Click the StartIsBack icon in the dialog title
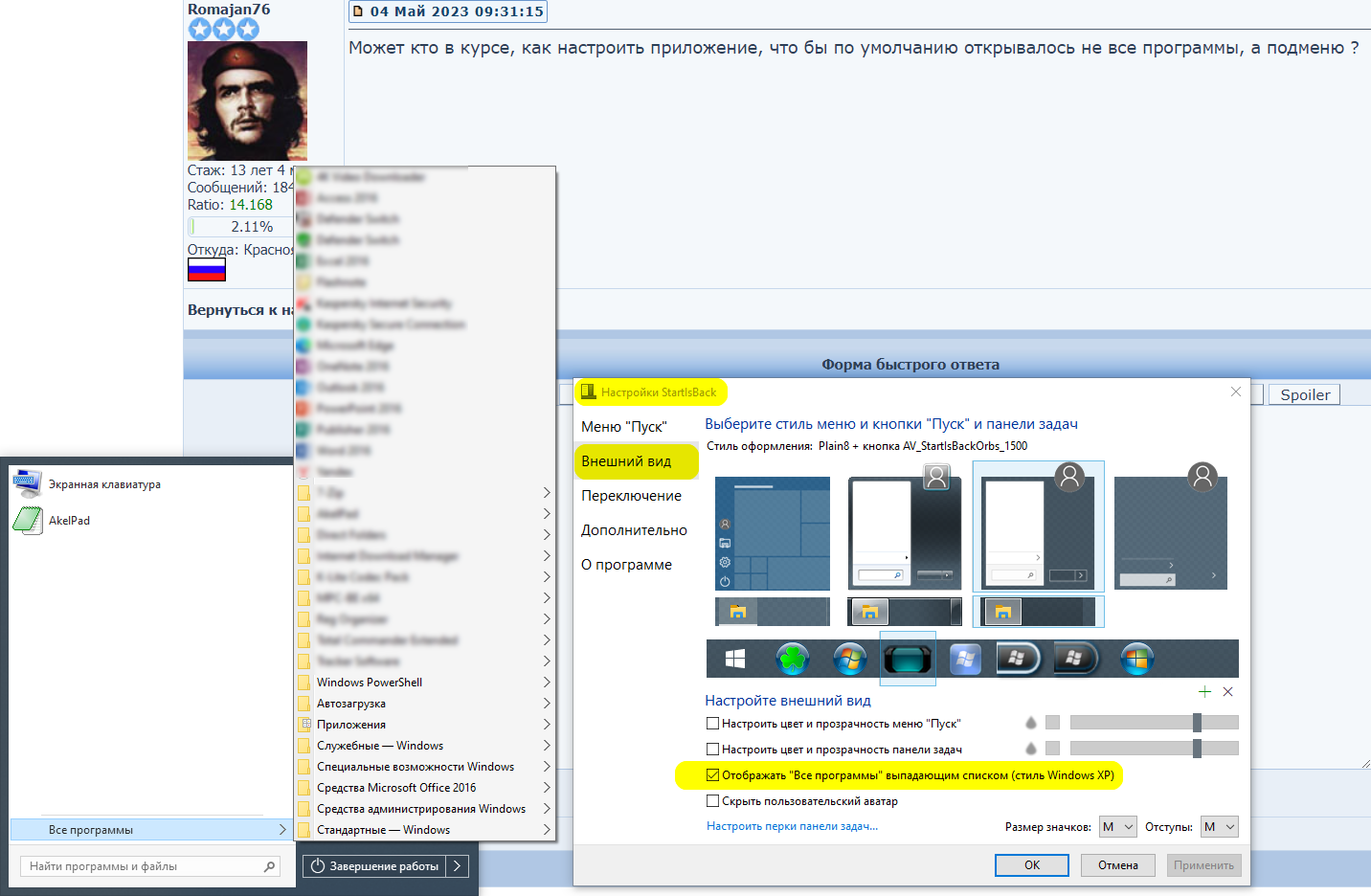The width and height of the screenshot is (1371, 896). 589,392
